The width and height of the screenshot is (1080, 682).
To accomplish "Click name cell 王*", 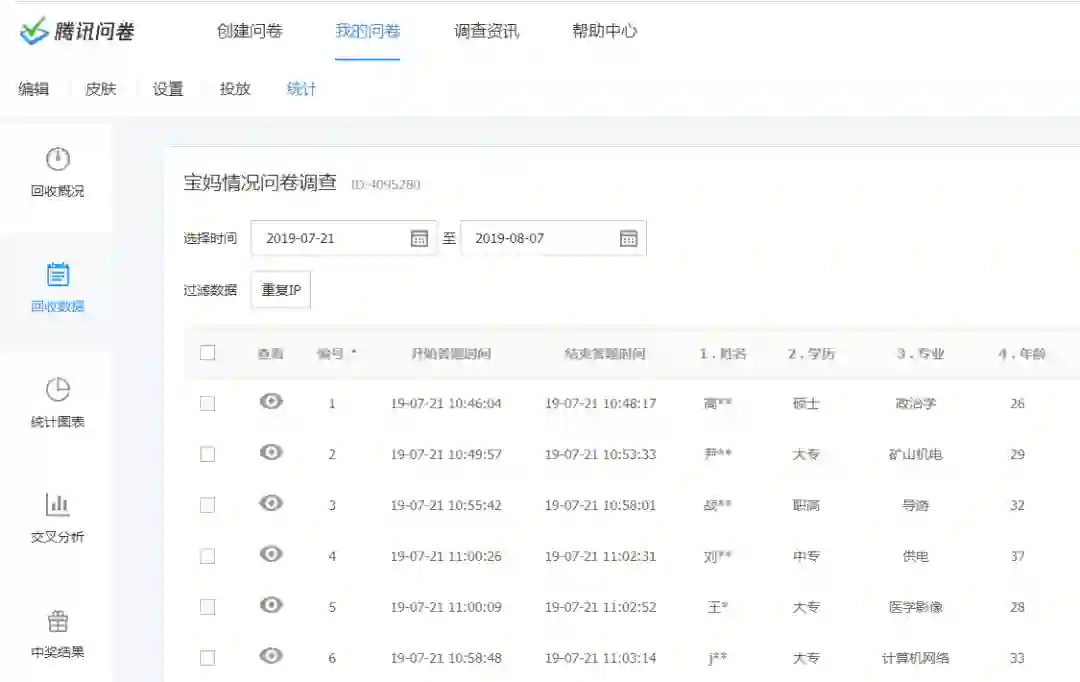I will pyautogui.click(x=718, y=608).
